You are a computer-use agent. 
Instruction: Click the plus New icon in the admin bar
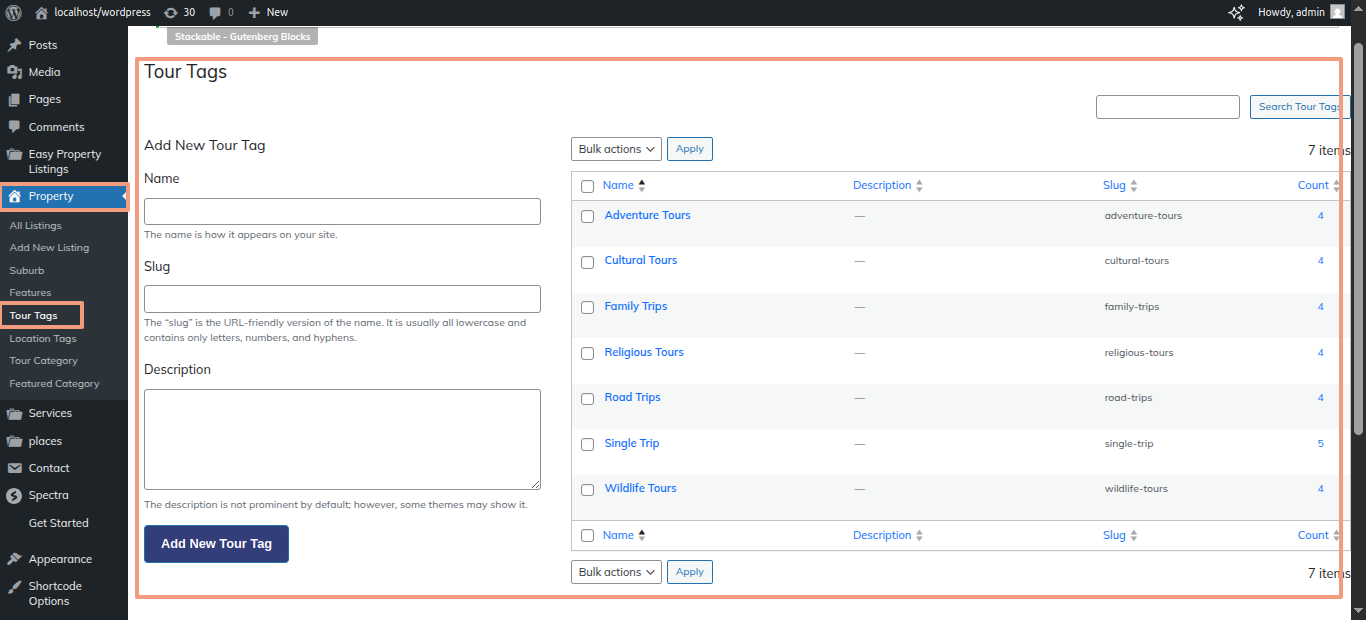[x=254, y=13]
